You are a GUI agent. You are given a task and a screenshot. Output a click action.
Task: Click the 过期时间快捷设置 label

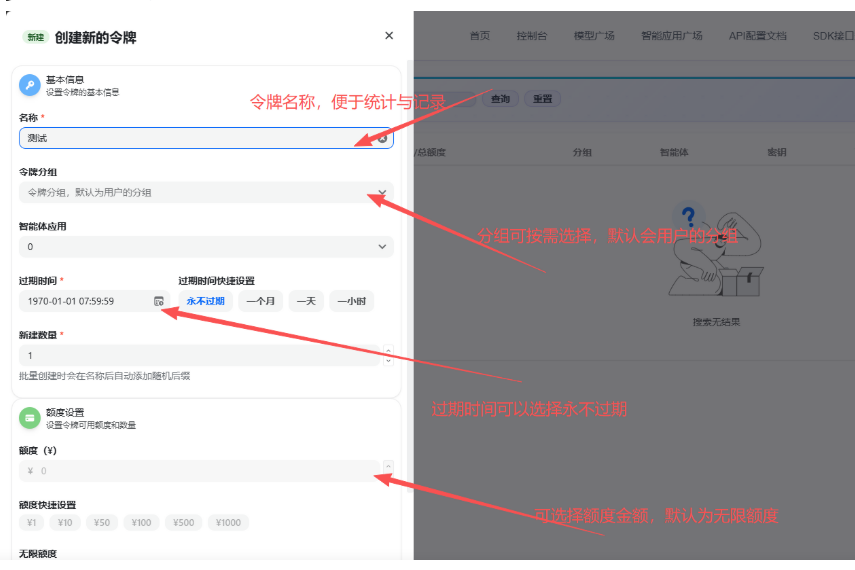point(216,281)
